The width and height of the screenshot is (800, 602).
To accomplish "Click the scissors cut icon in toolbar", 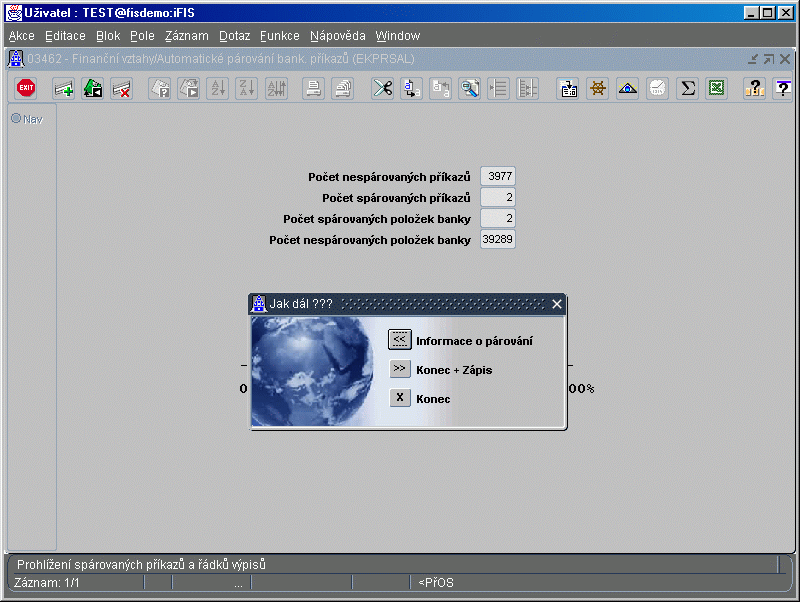I will pyautogui.click(x=382, y=88).
